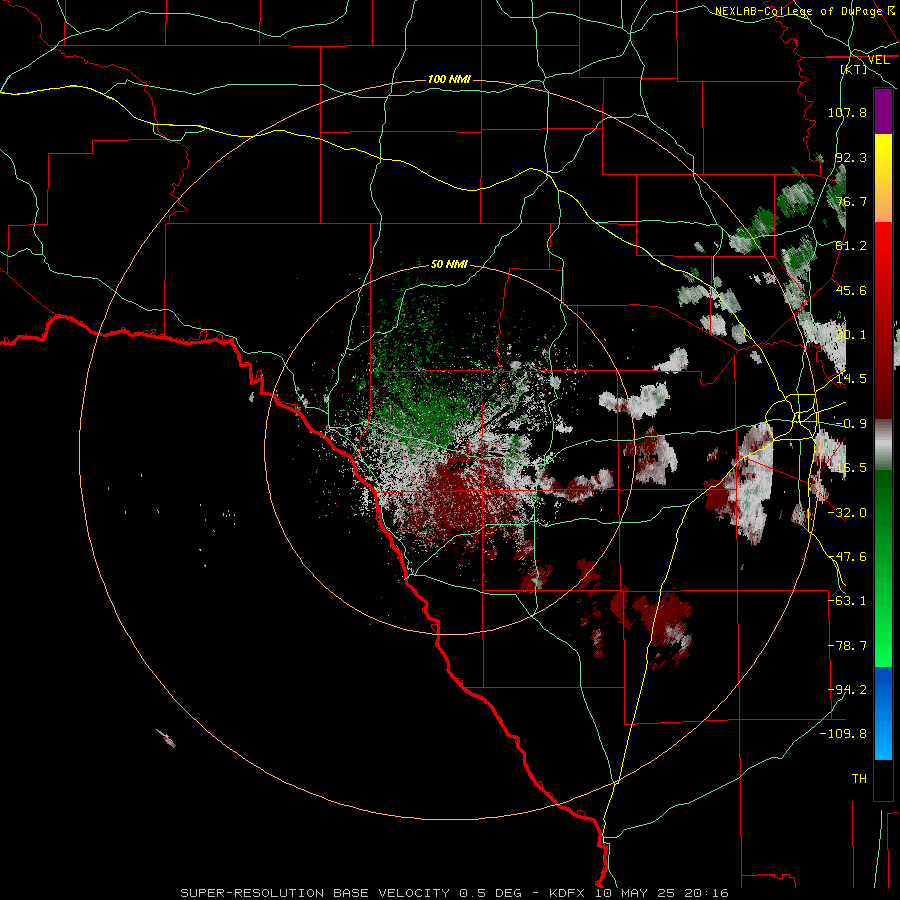Image resolution: width=900 pixels, height=900 pixels.
Task: Click the bright green segment of the color bar
Action: pyautogui.click(x=883, y=568)
